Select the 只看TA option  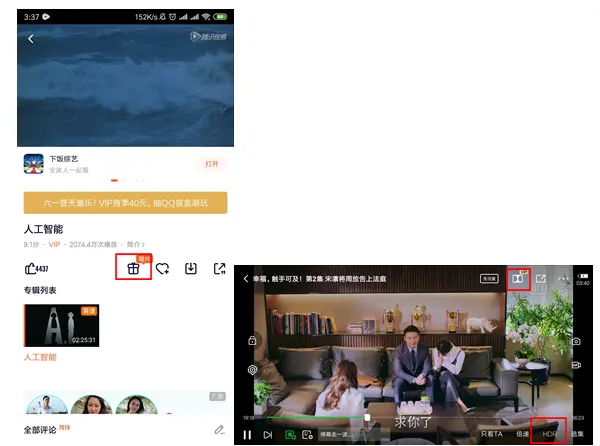click(x=491, y=434)
